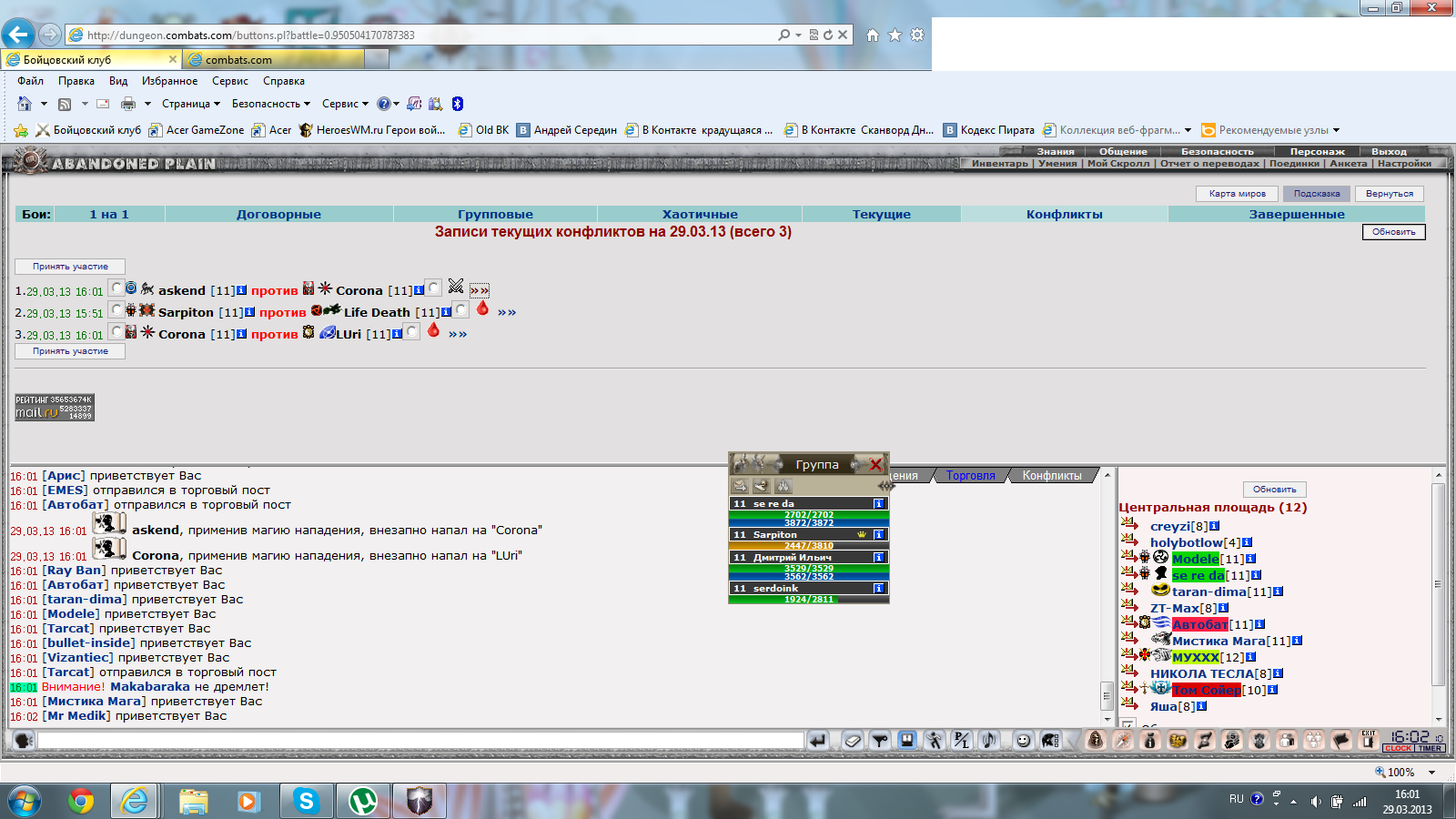Click eraser clear chat icon
Screen dimensions: 1456x819
pos(852,741)
